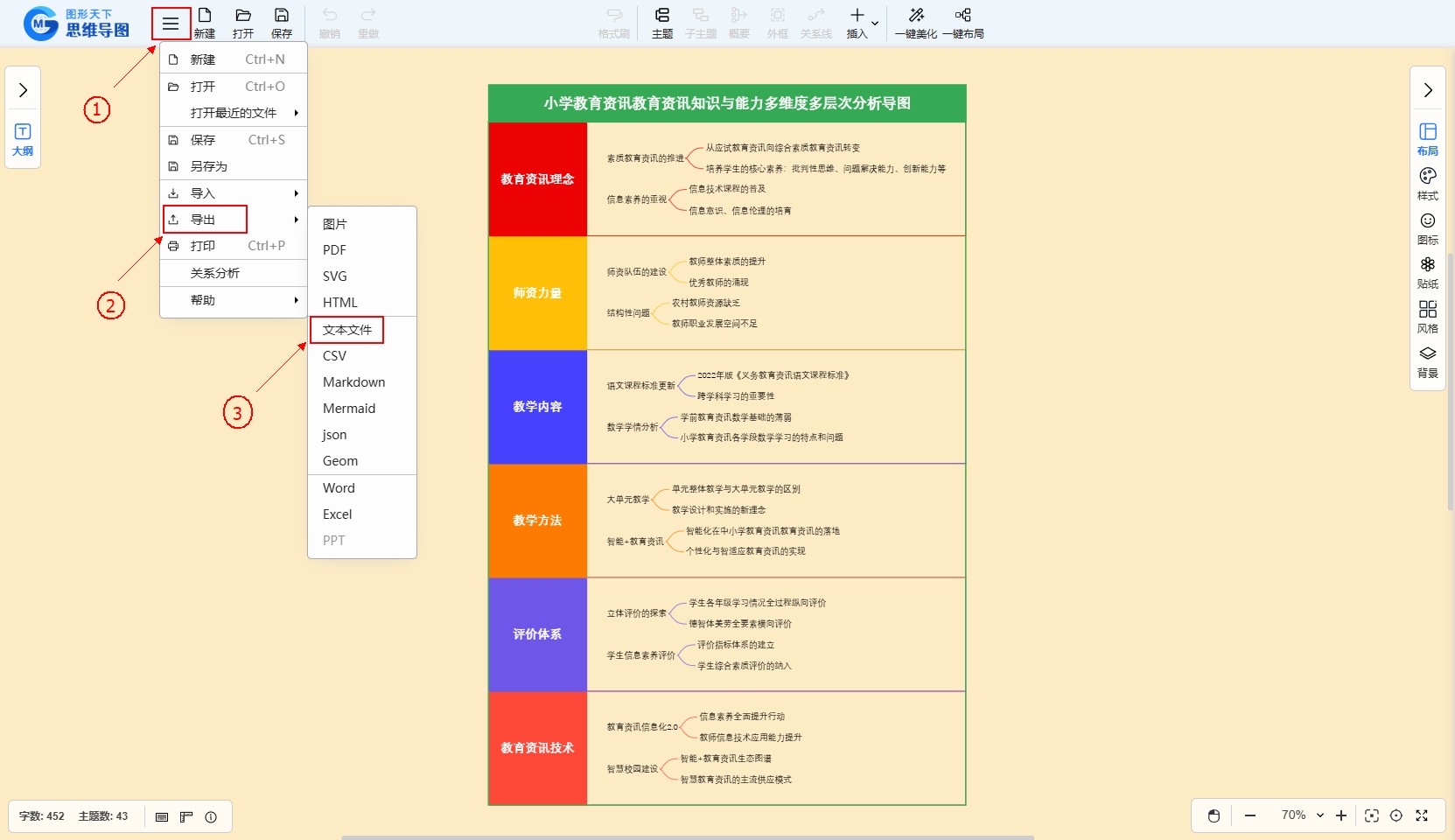This screenshot has width=1455, height=840.
Task: Click the 一键布局 auto-layout icon
Action: pyautogui.click(x=962, y=16)
